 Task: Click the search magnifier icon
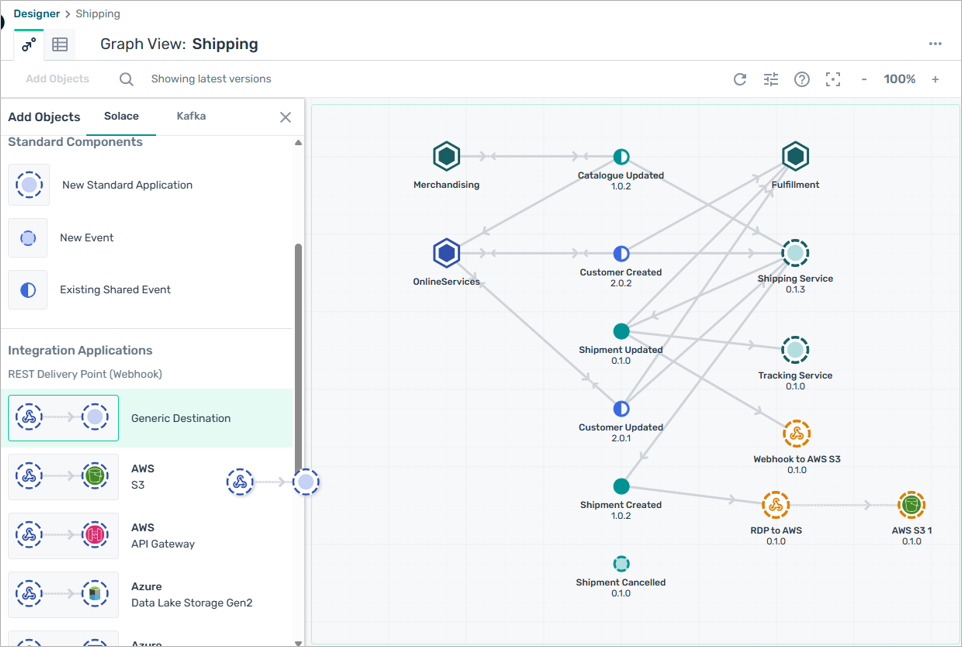point(126,79)
